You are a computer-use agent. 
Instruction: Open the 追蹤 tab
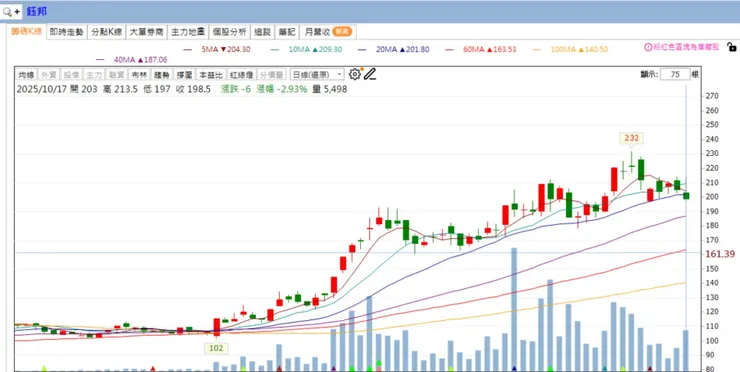[x=262, y=32]
